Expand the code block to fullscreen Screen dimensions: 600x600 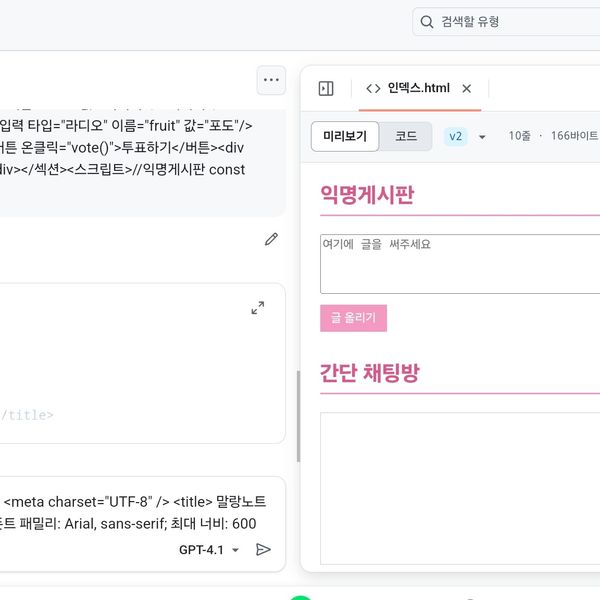pyautogui.click(x=257, y=308)
